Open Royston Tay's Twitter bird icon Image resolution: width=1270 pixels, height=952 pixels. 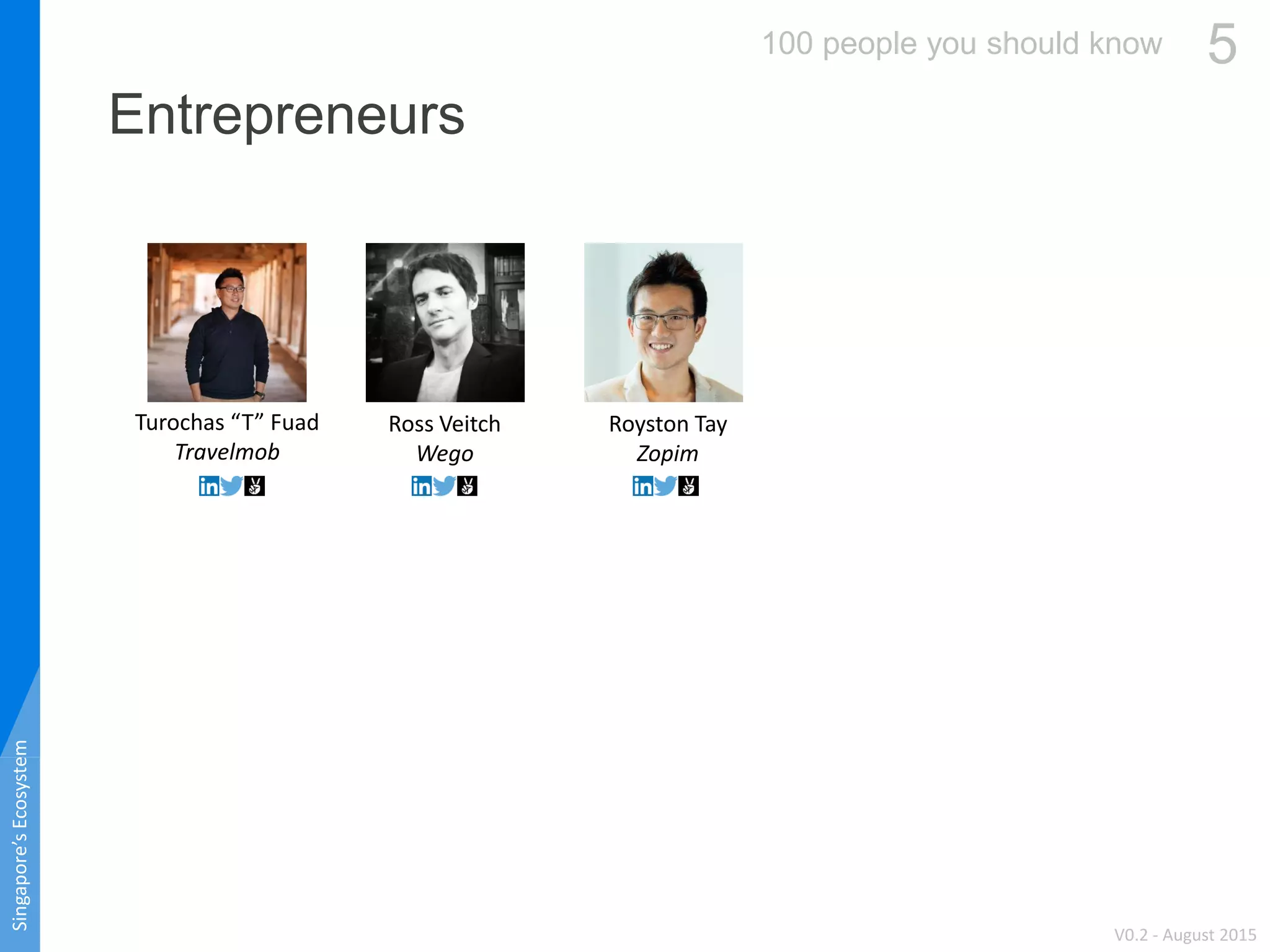(x=665, y=486)
